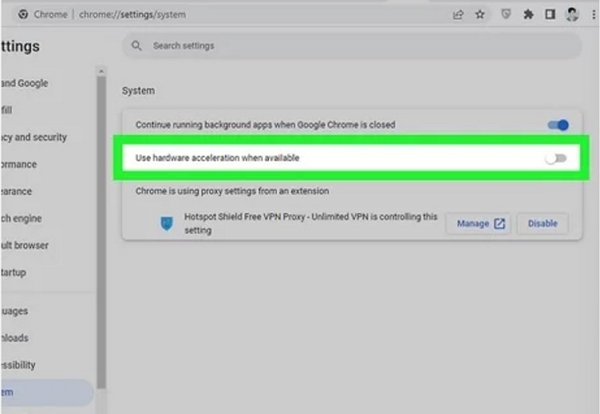Open the You and Google sidebar section
This screenshot has width=600, height=414.
click(24, 83)
